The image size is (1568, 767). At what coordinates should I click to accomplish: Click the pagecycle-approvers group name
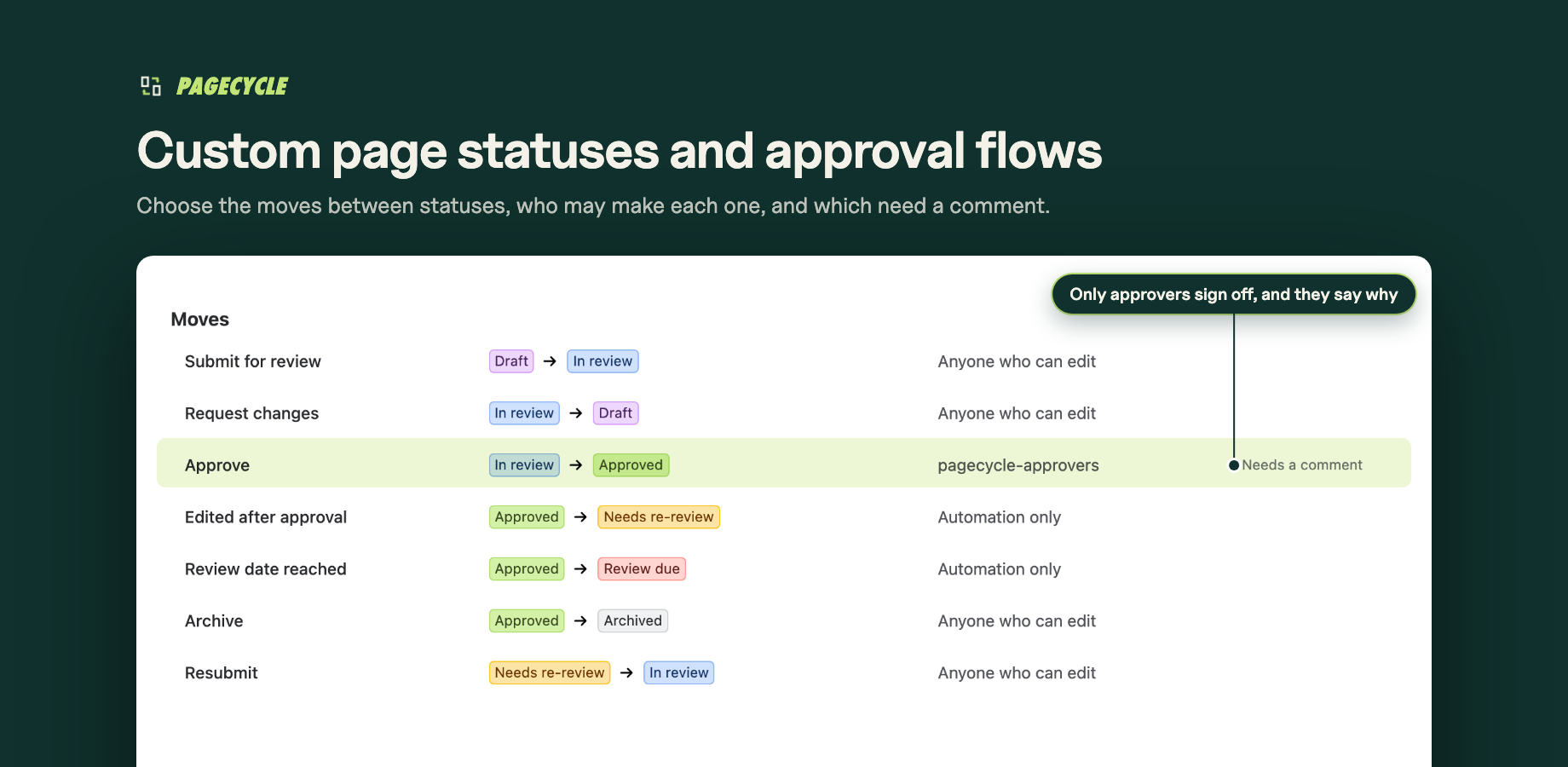[x=1018, y=465]
